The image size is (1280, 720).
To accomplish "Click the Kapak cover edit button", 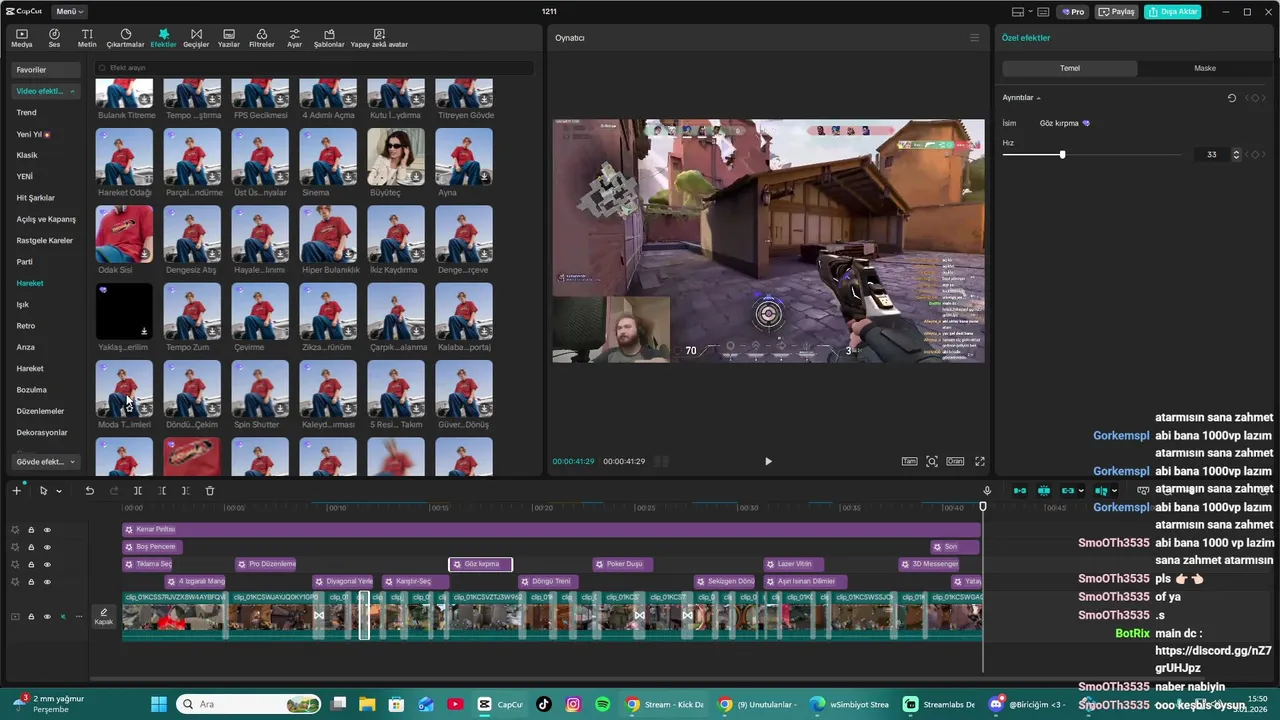I will (x=103, y=616).
